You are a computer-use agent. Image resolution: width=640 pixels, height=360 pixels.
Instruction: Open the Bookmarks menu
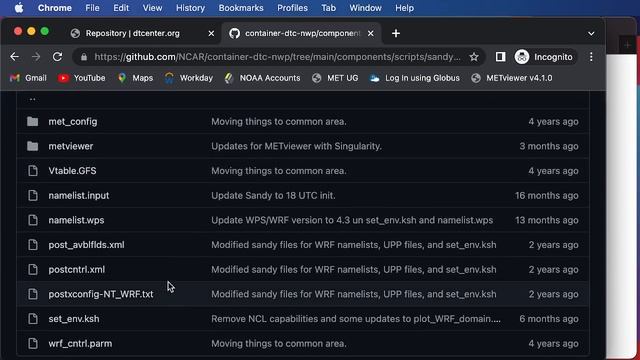coord(241,8)
